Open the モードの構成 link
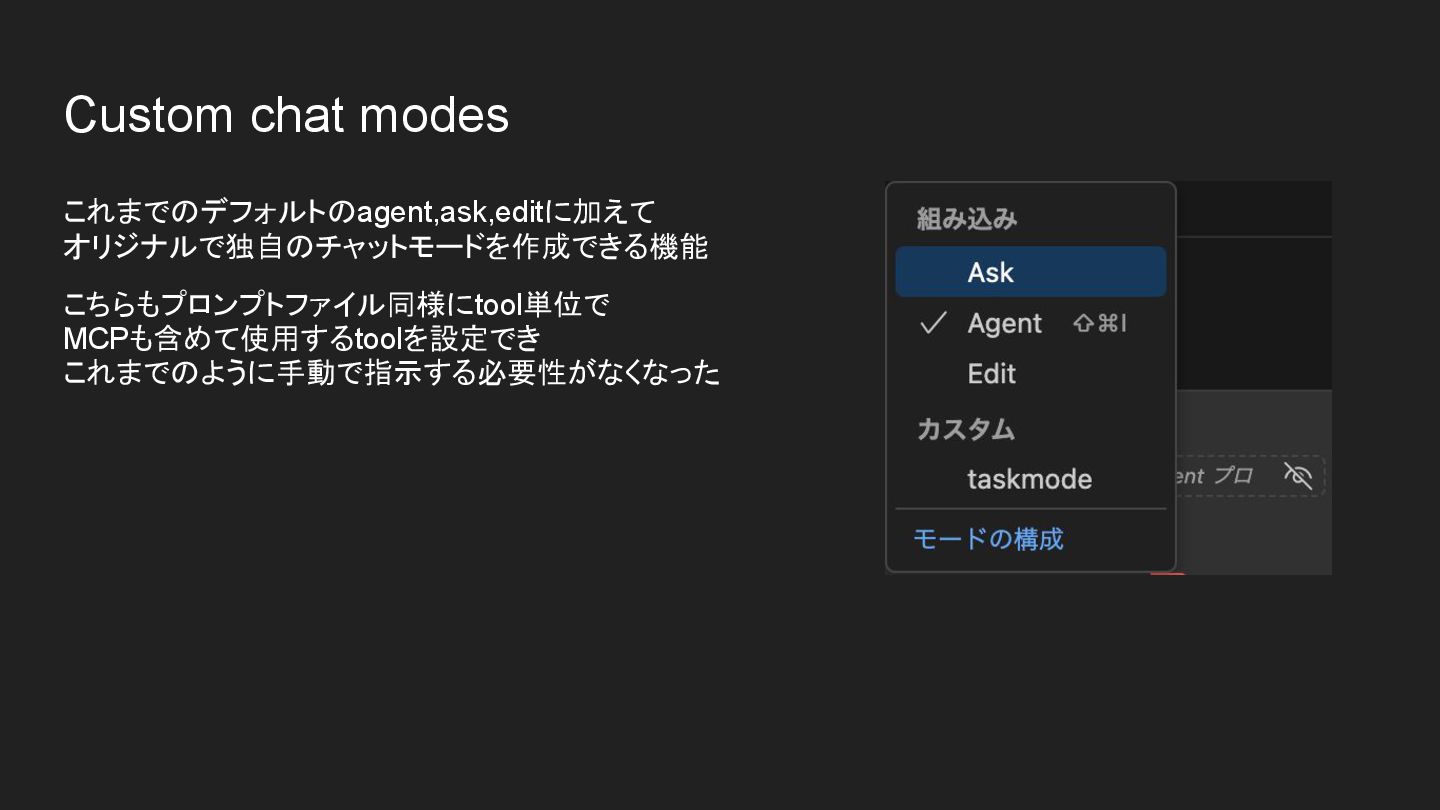The image size is (1440, 810). (x=988, y=539)
